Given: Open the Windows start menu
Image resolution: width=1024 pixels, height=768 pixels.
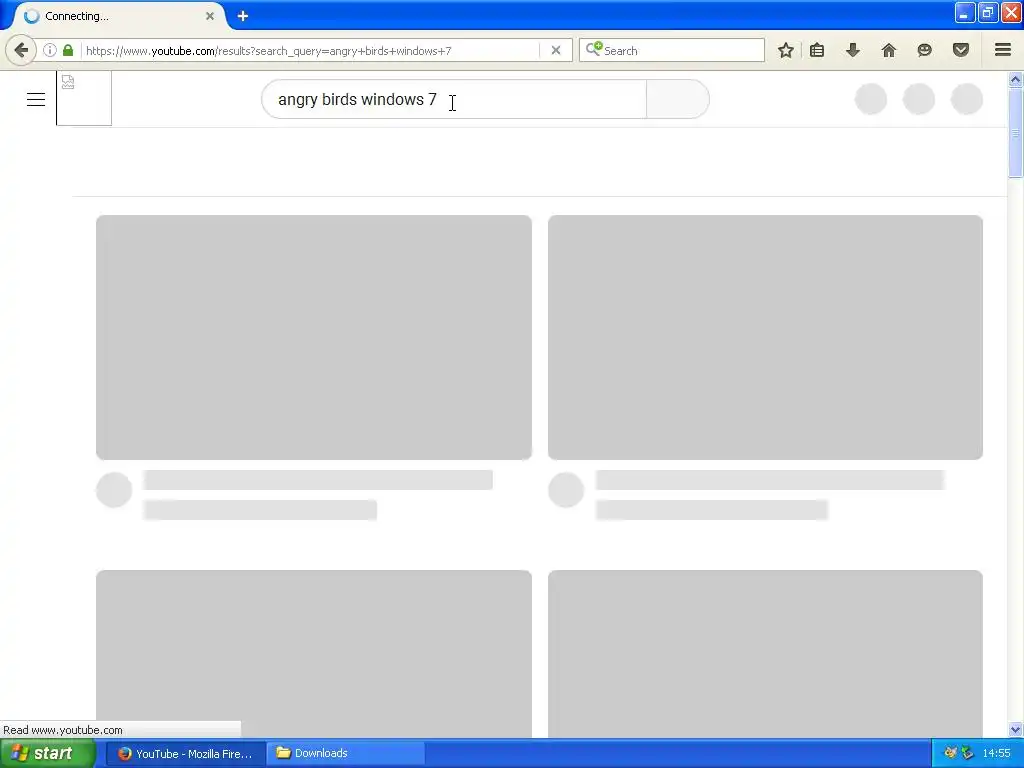Looking at the screenshot, I should [46, 754].
